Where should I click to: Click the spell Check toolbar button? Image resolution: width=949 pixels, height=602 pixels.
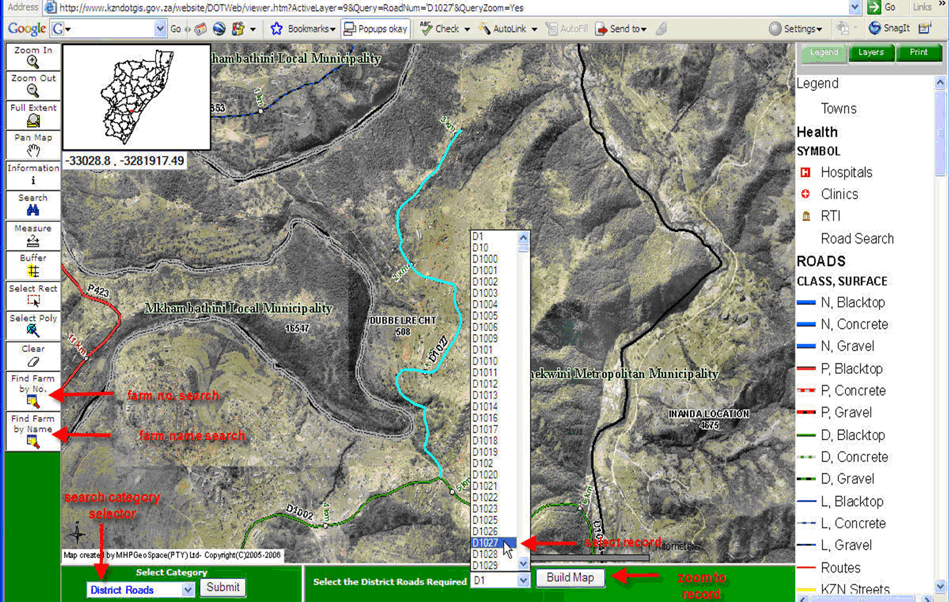coord(445,28)
